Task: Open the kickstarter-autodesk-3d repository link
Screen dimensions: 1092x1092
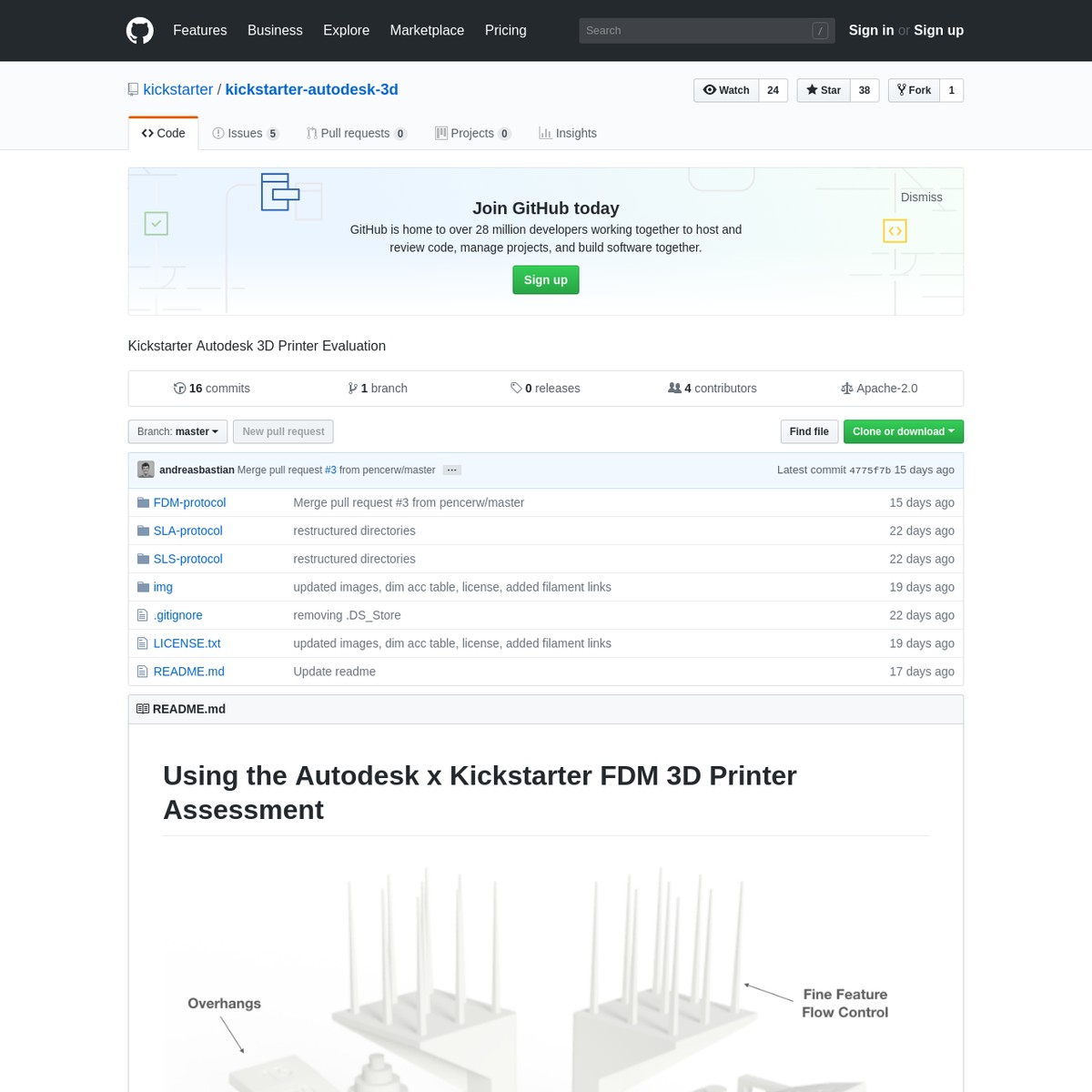Action: 311,89
